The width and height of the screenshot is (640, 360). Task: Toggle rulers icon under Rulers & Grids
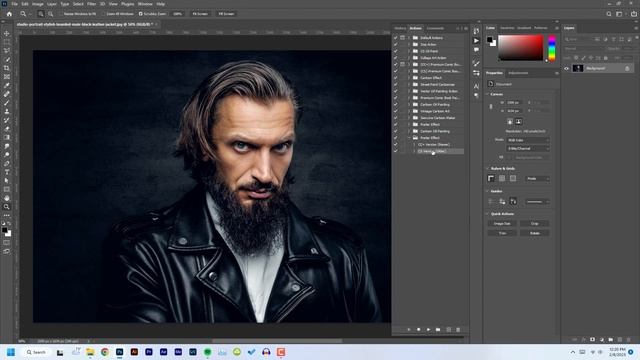(x=491, y=178)
